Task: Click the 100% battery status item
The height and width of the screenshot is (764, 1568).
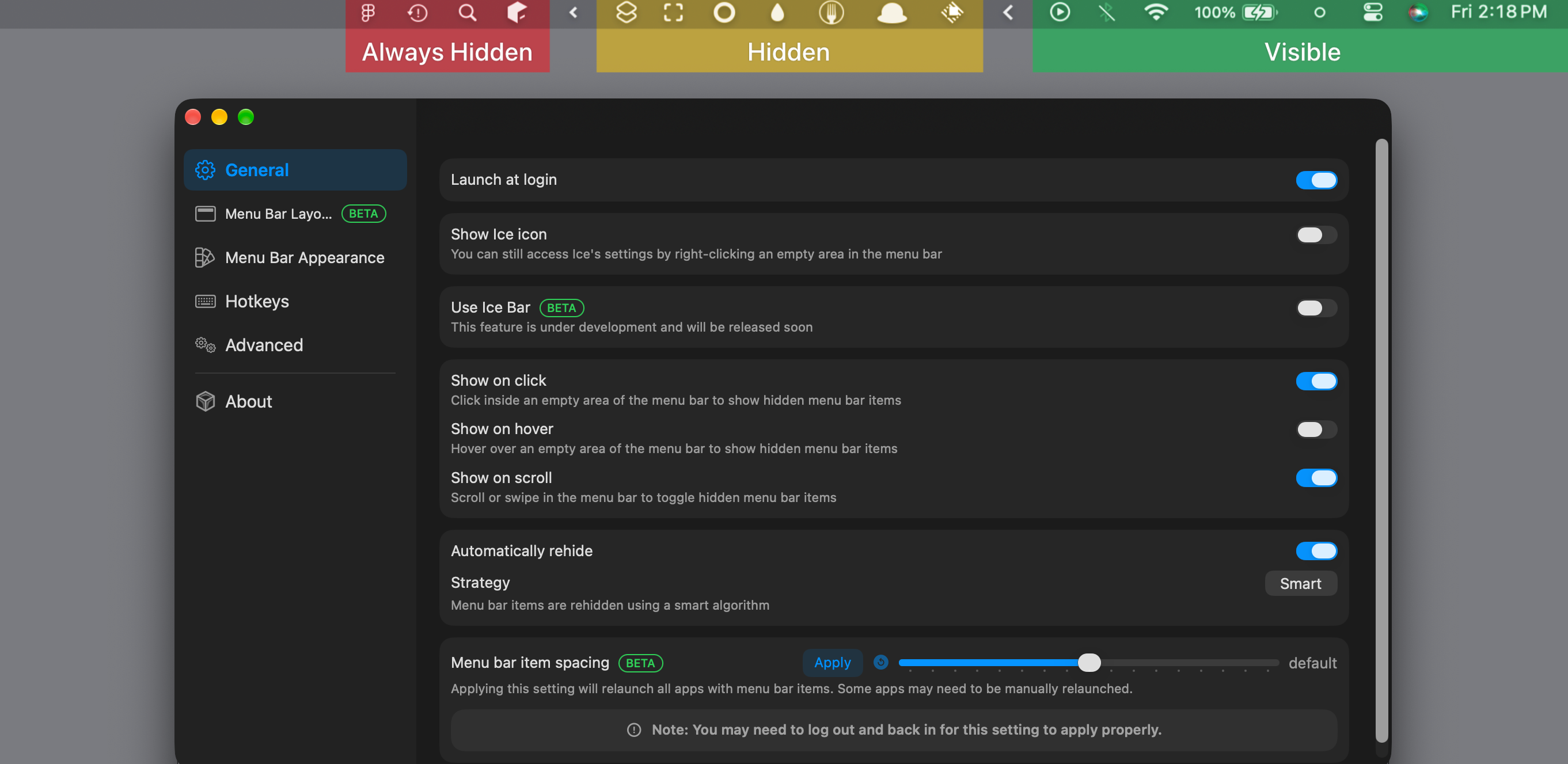Action: coord(1235,12)
